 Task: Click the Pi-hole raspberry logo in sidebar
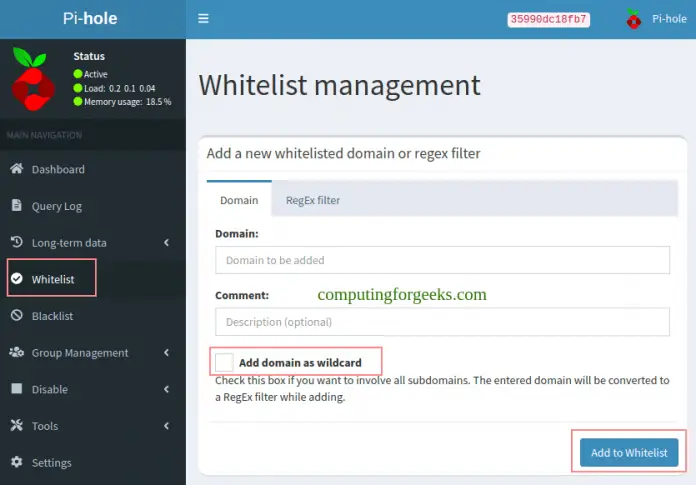tap(33, 78)
